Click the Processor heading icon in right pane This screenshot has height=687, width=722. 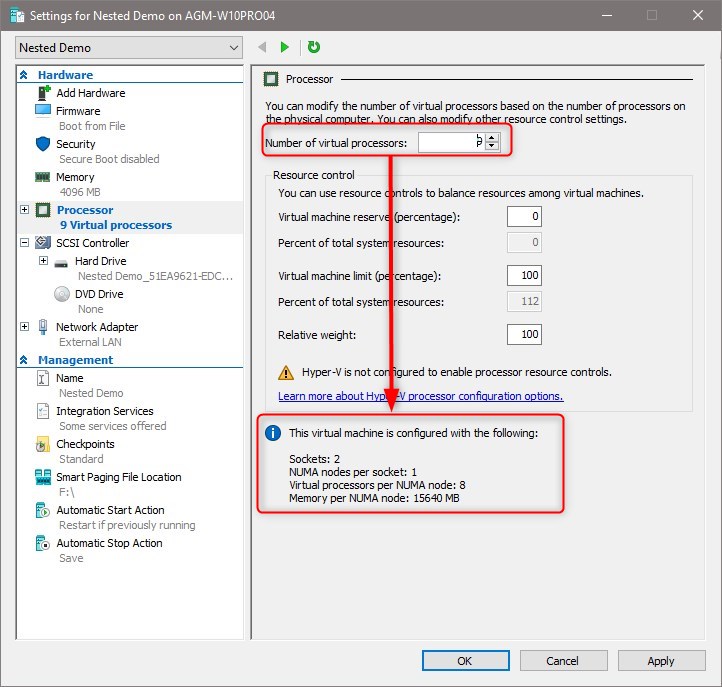(271, 79)
